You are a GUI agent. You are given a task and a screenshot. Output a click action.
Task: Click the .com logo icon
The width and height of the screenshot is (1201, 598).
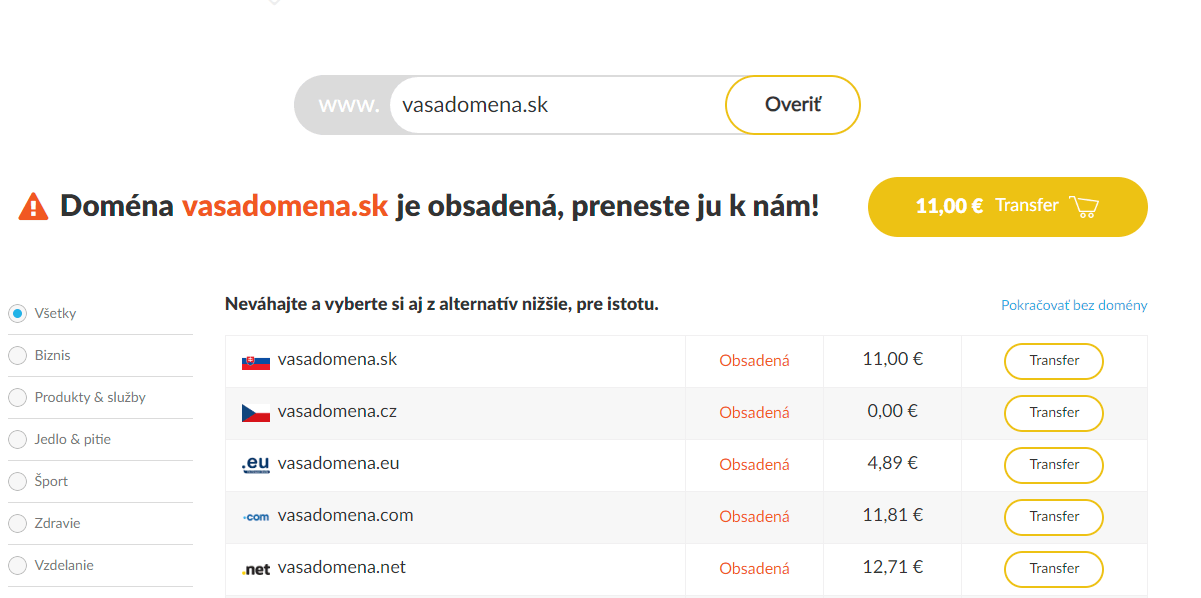click(256, 517)
